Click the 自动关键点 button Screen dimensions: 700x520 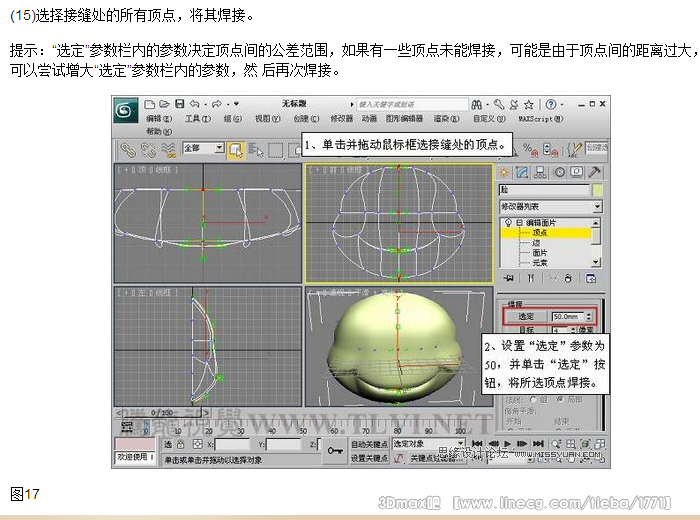(x=370, y=444)
